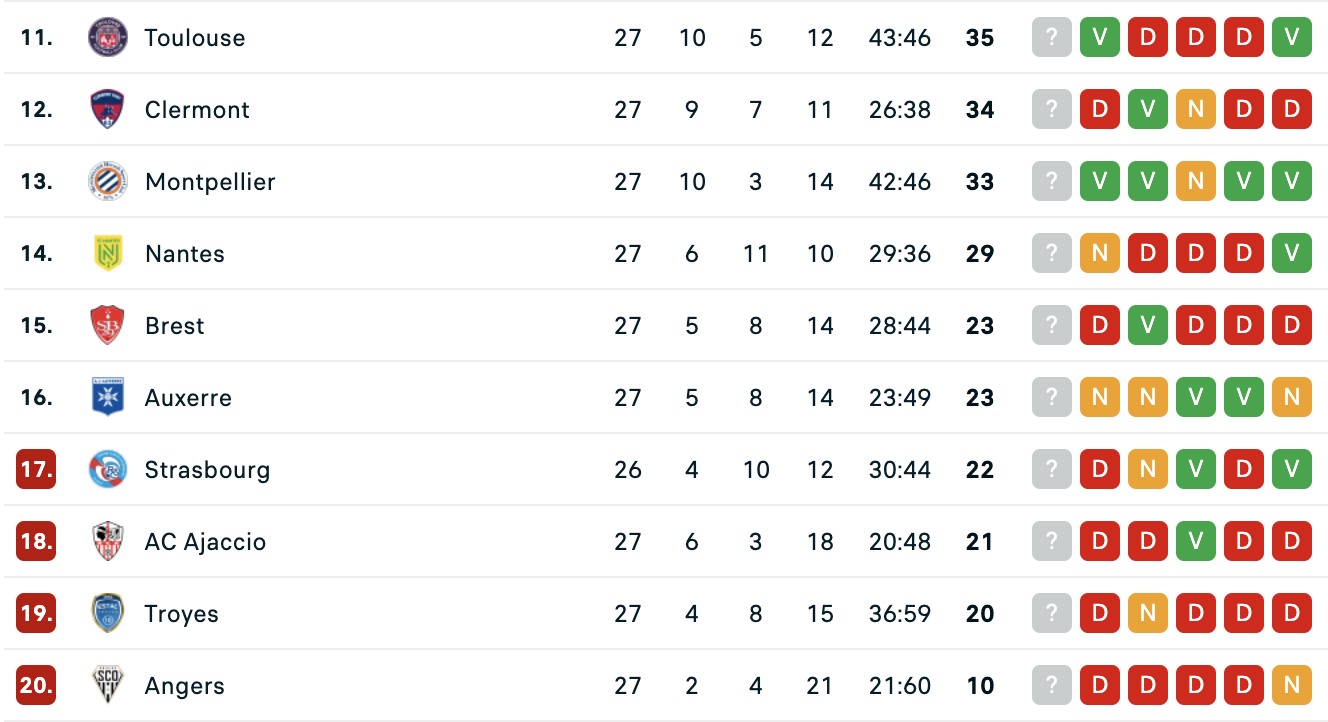1328x722 pixels.
Task: Open the Strasbourg team name link
Action: click(207, 470)
